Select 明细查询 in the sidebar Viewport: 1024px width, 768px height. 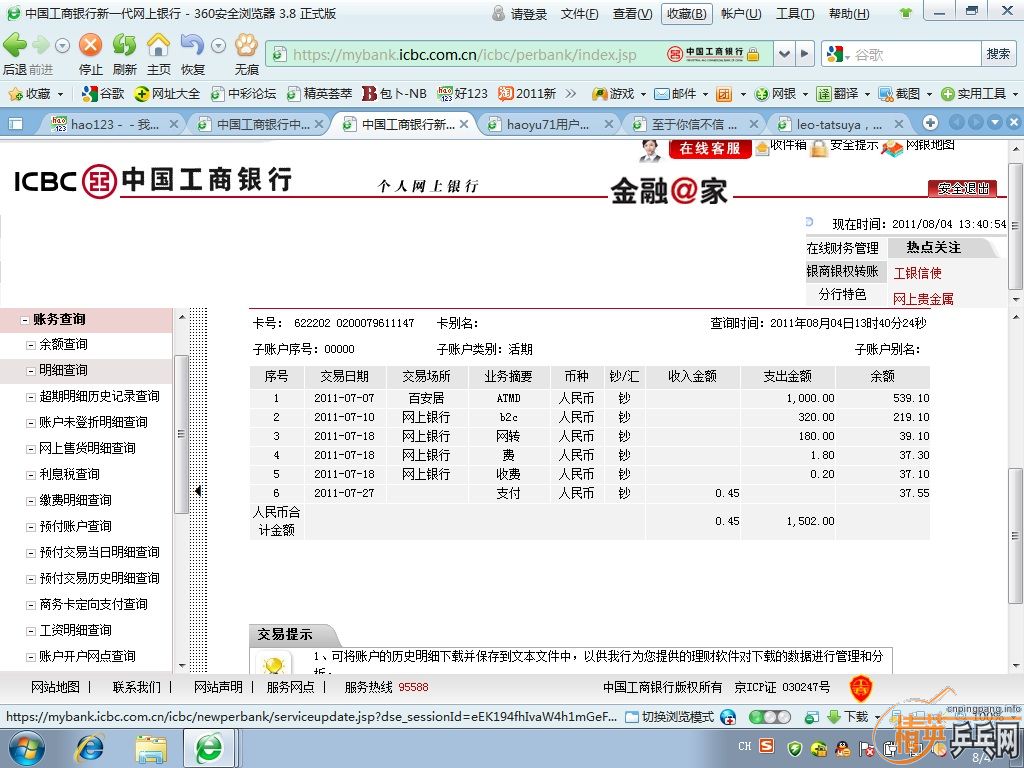tap(63, 370)
